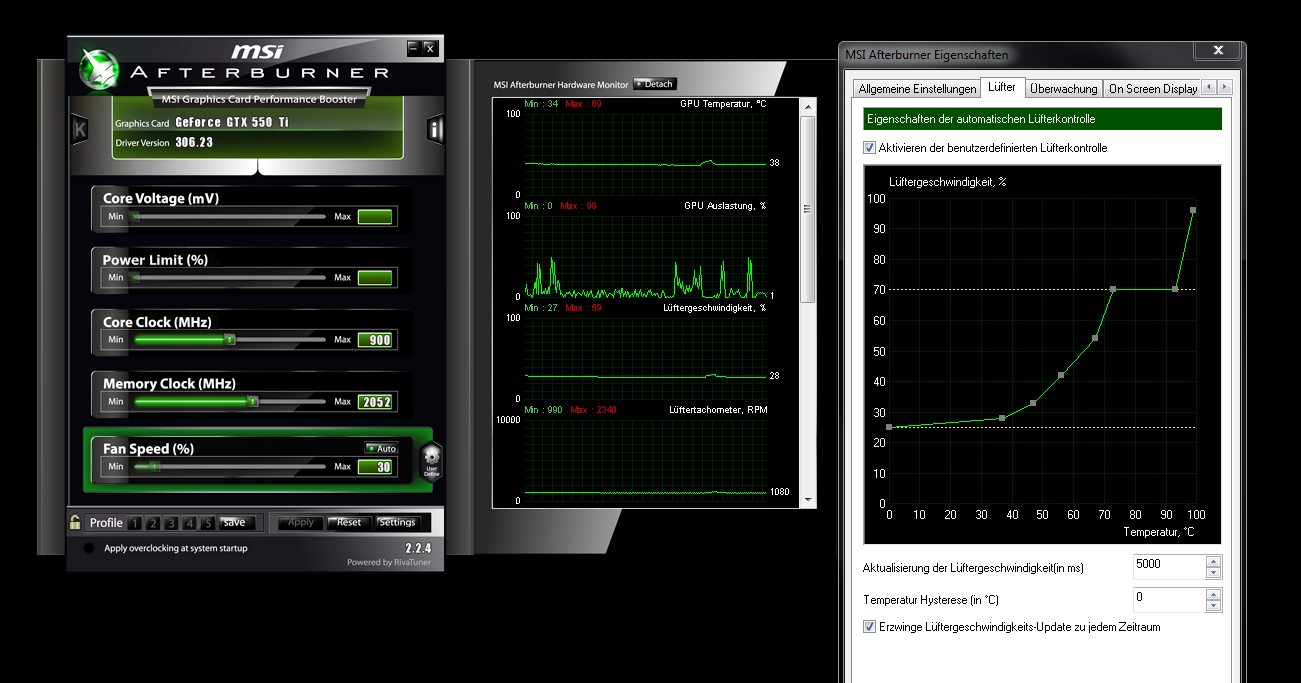The width and height of the screenshot is (1301, 683).
Task: Open the User Define fan gear icon
Action: click(431, 462)
